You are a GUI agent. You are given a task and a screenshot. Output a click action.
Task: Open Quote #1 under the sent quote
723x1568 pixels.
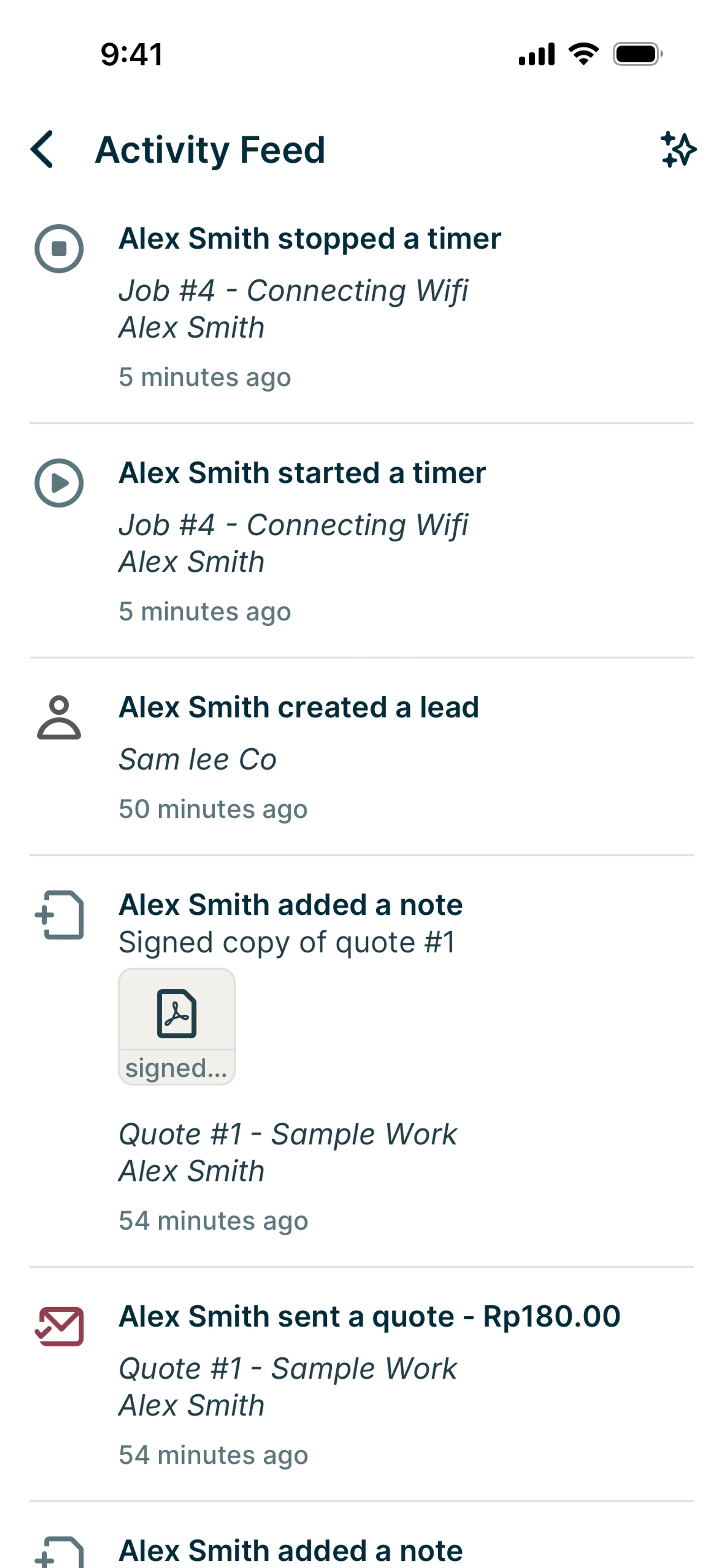point(287,1368)
